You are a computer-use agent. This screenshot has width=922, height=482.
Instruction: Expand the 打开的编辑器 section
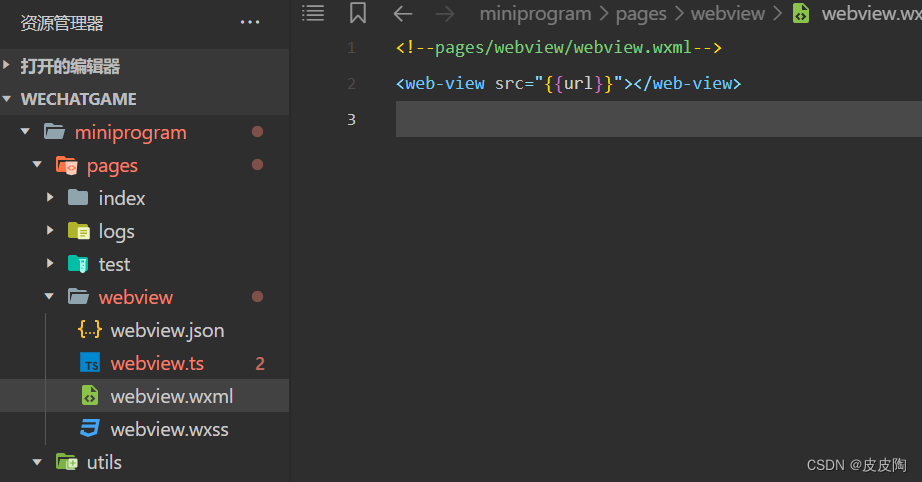tap(6, 65)
